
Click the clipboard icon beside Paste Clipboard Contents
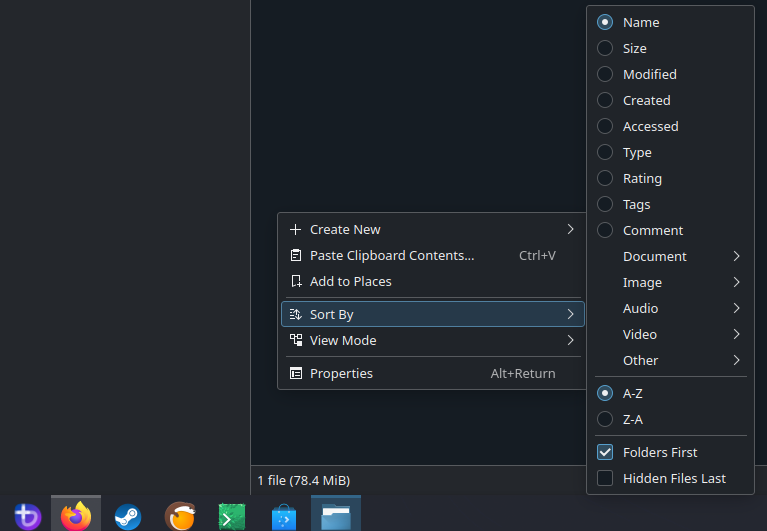[295, 255]
